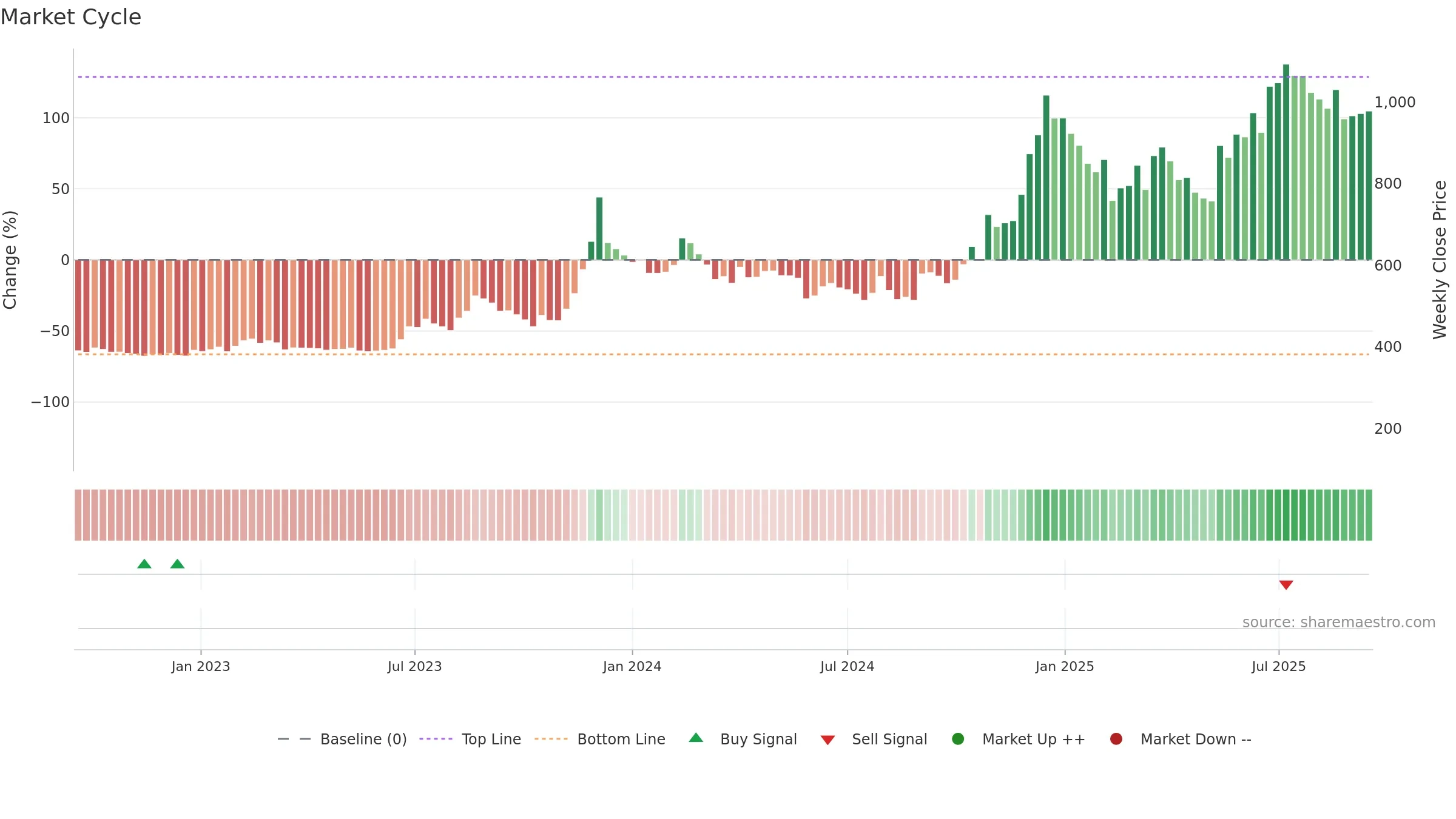The width and height of the screenshot is (1456, 819).
Task: Click the 600 tick on the right axis
Action: tap(1388, 265)
